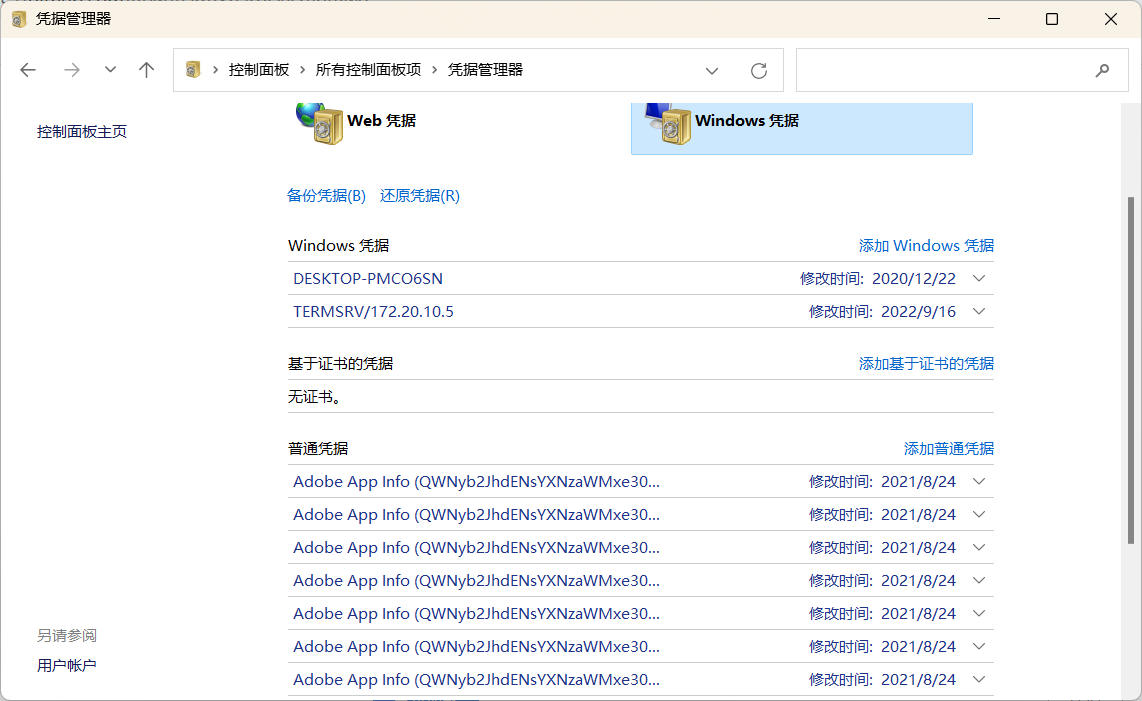
Task: Click inside the search input box
Action: click(962, 70)
